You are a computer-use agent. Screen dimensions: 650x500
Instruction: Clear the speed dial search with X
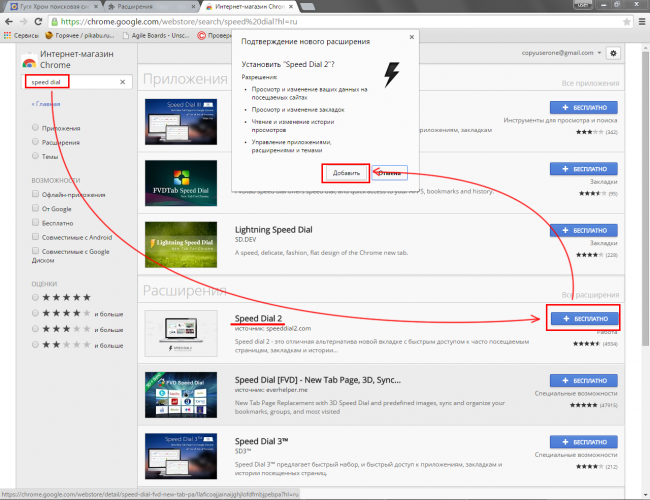pos(122,82)
